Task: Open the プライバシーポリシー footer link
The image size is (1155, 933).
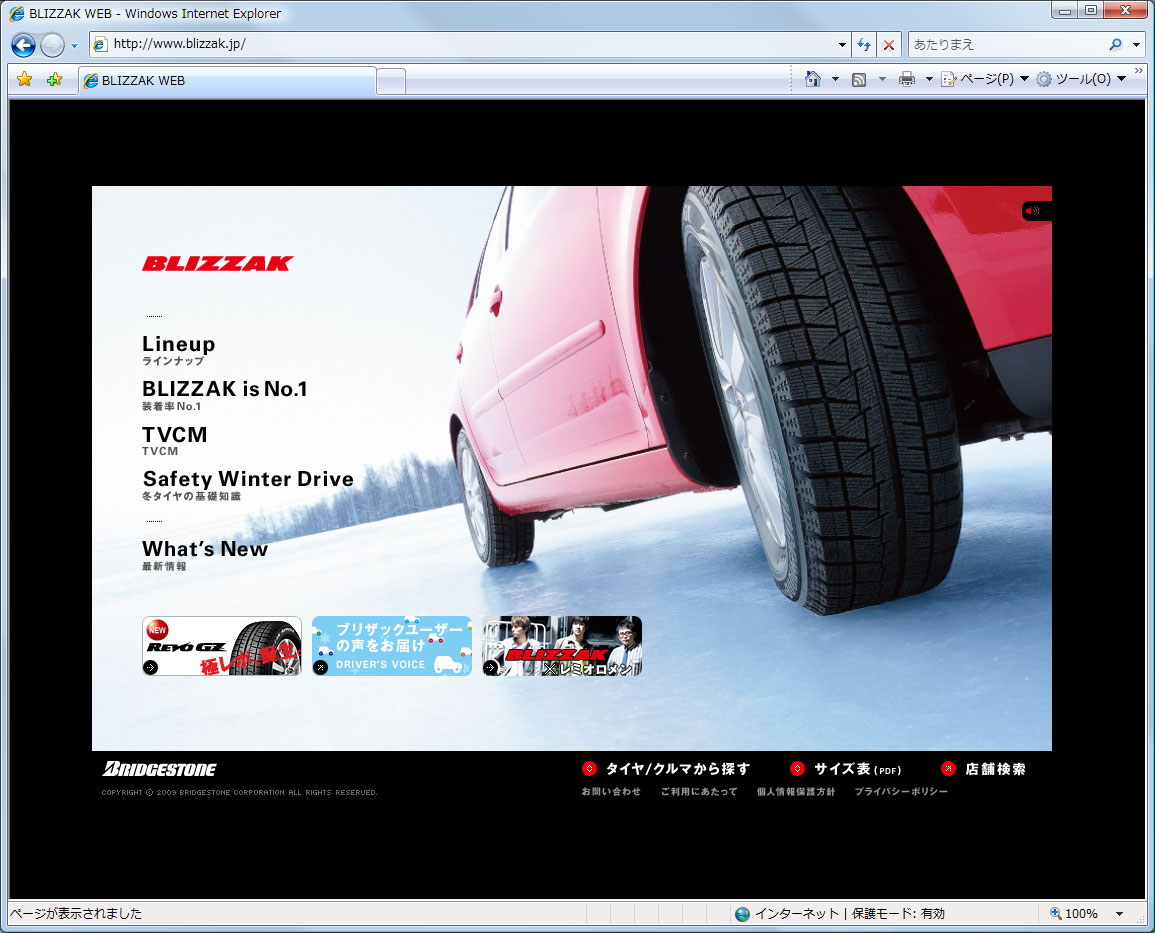Action: pyautogui.click(x=902, y=792)
